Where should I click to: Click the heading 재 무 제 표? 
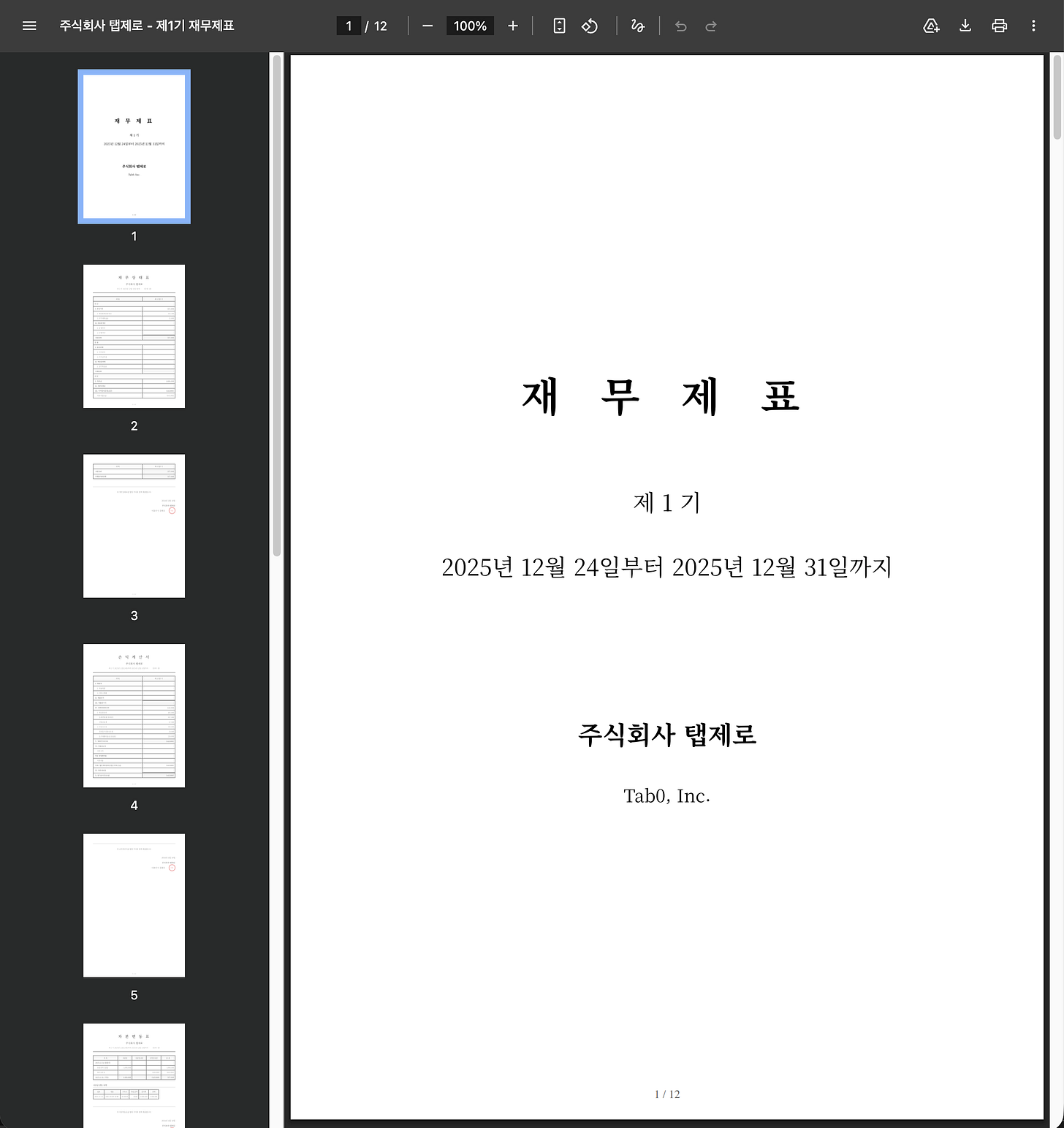[x=661, y=397]
